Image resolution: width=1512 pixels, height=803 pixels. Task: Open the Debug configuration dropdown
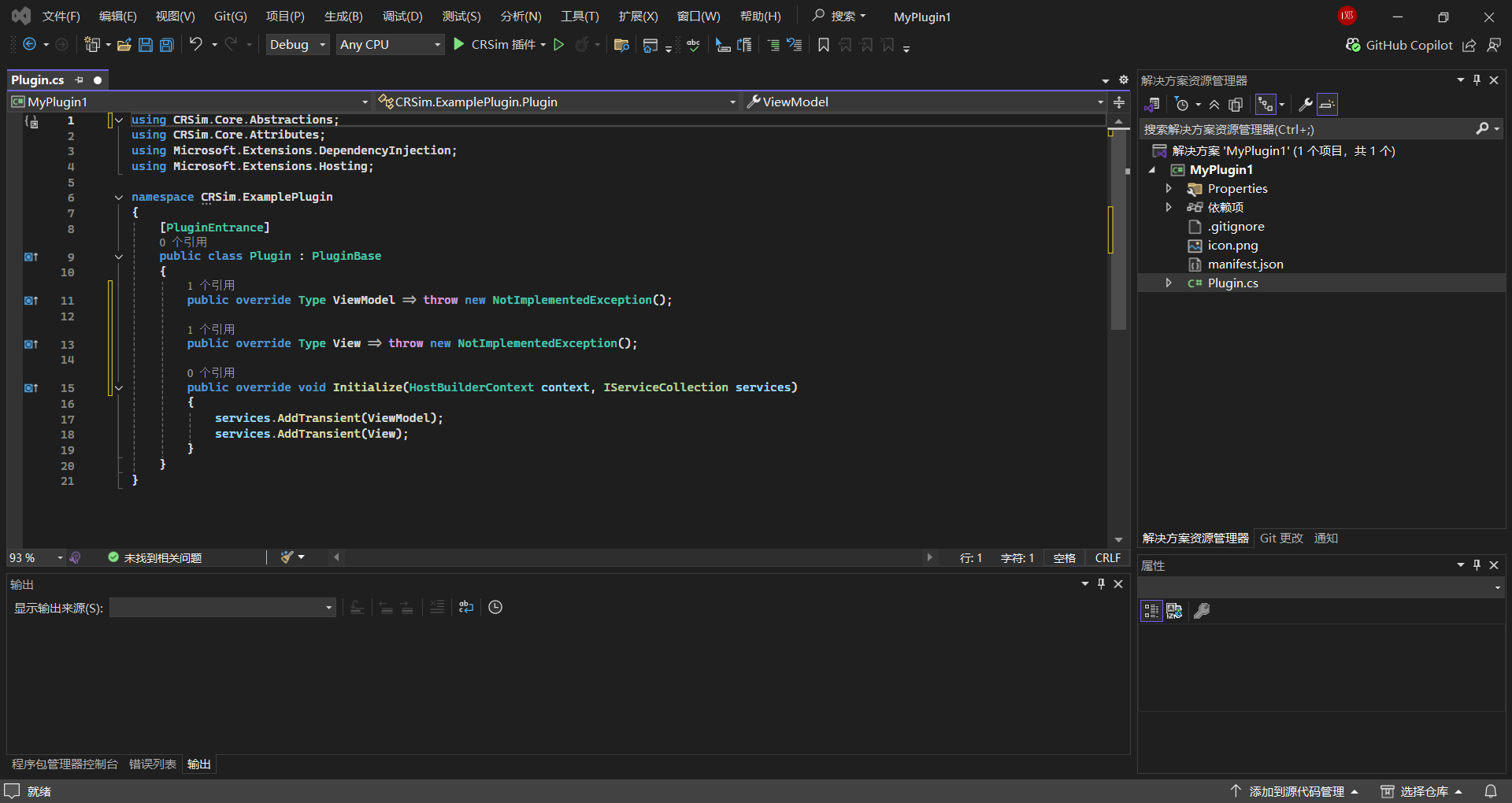pyautogui.click(x=297, y=45)
